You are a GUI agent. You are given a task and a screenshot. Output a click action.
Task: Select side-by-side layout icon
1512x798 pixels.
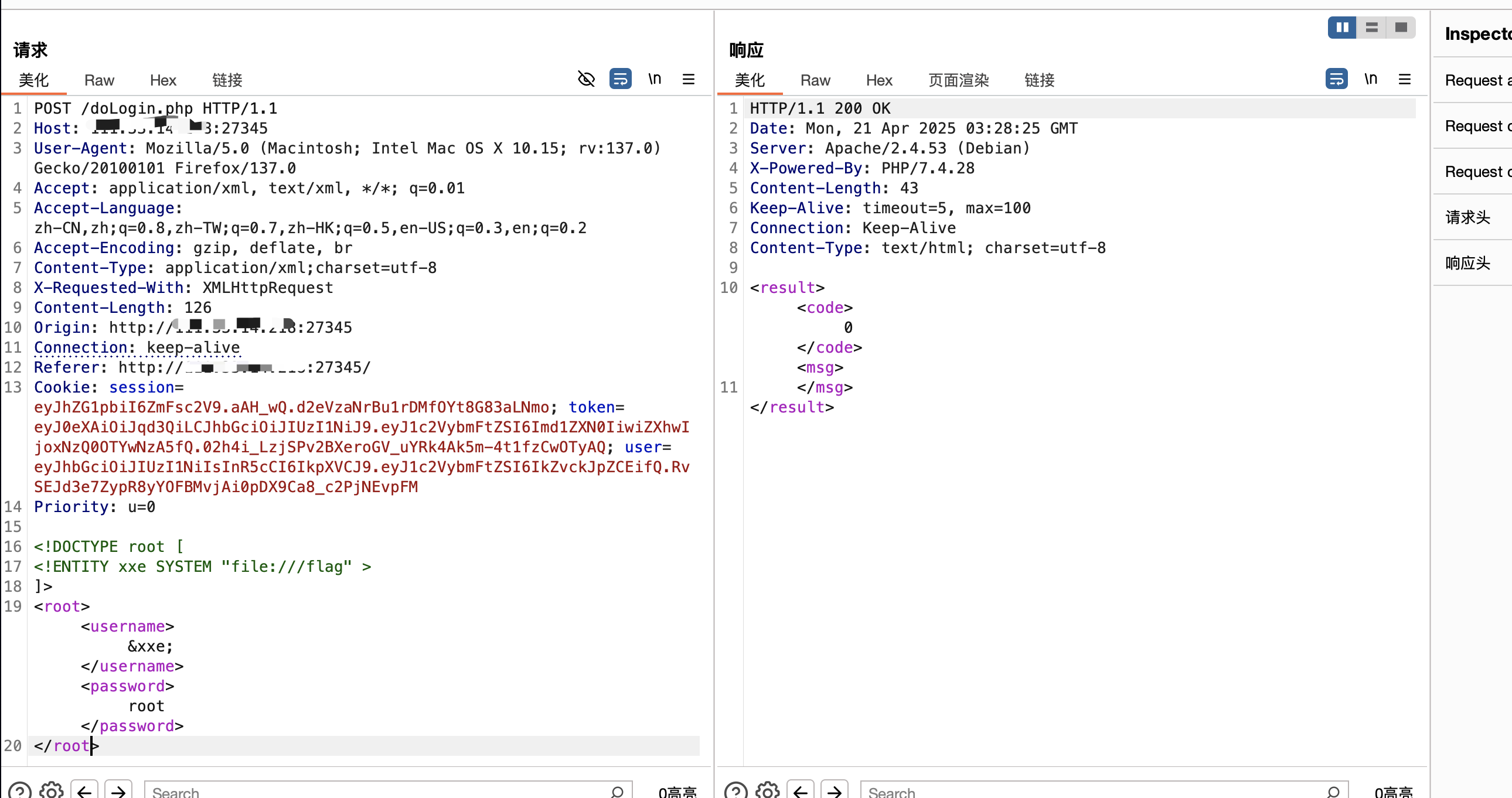(x=1342, y=28)
